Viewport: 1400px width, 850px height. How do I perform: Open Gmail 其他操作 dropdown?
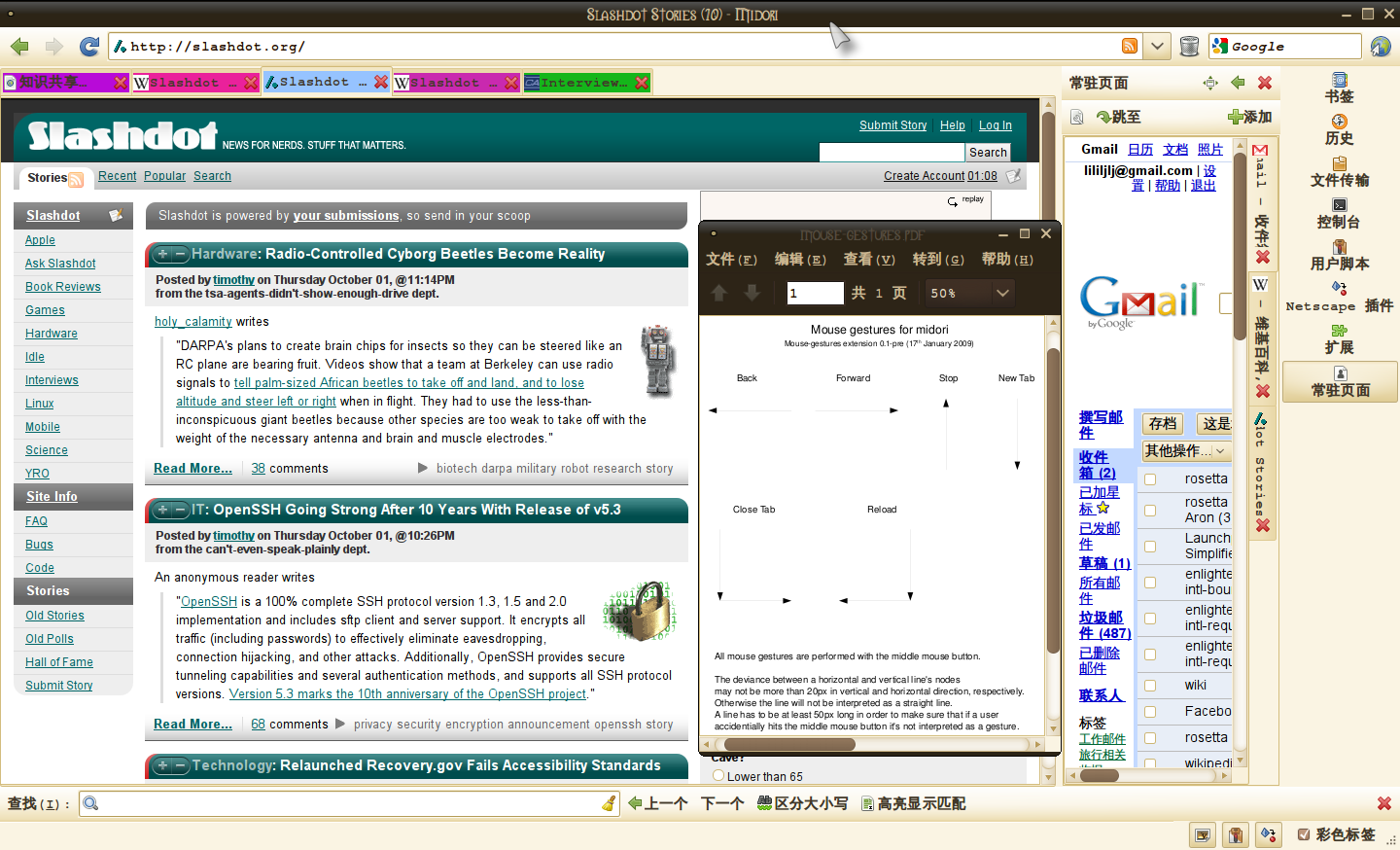tap(1186, 451)
